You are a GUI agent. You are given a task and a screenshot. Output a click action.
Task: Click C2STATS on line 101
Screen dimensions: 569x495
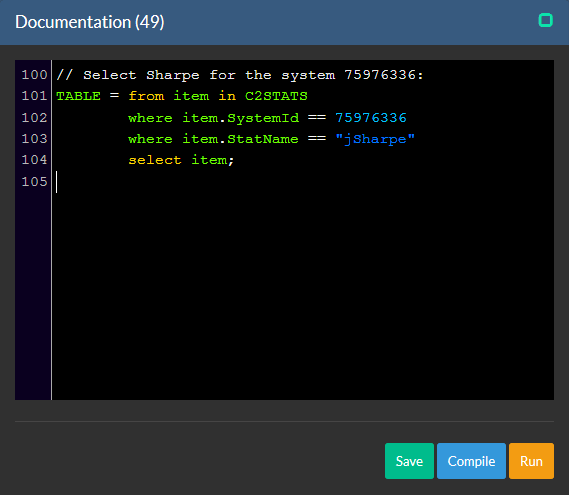(276, 96)
